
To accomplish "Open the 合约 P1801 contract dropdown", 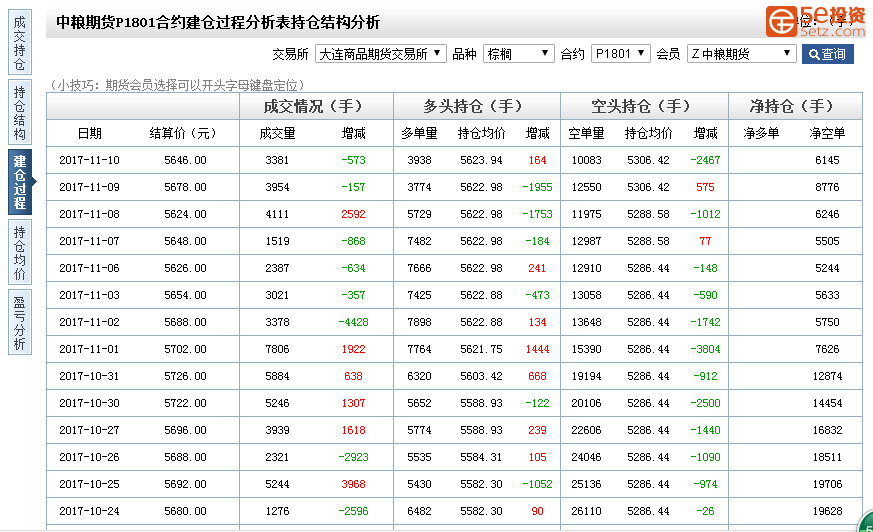I will 620,54.
